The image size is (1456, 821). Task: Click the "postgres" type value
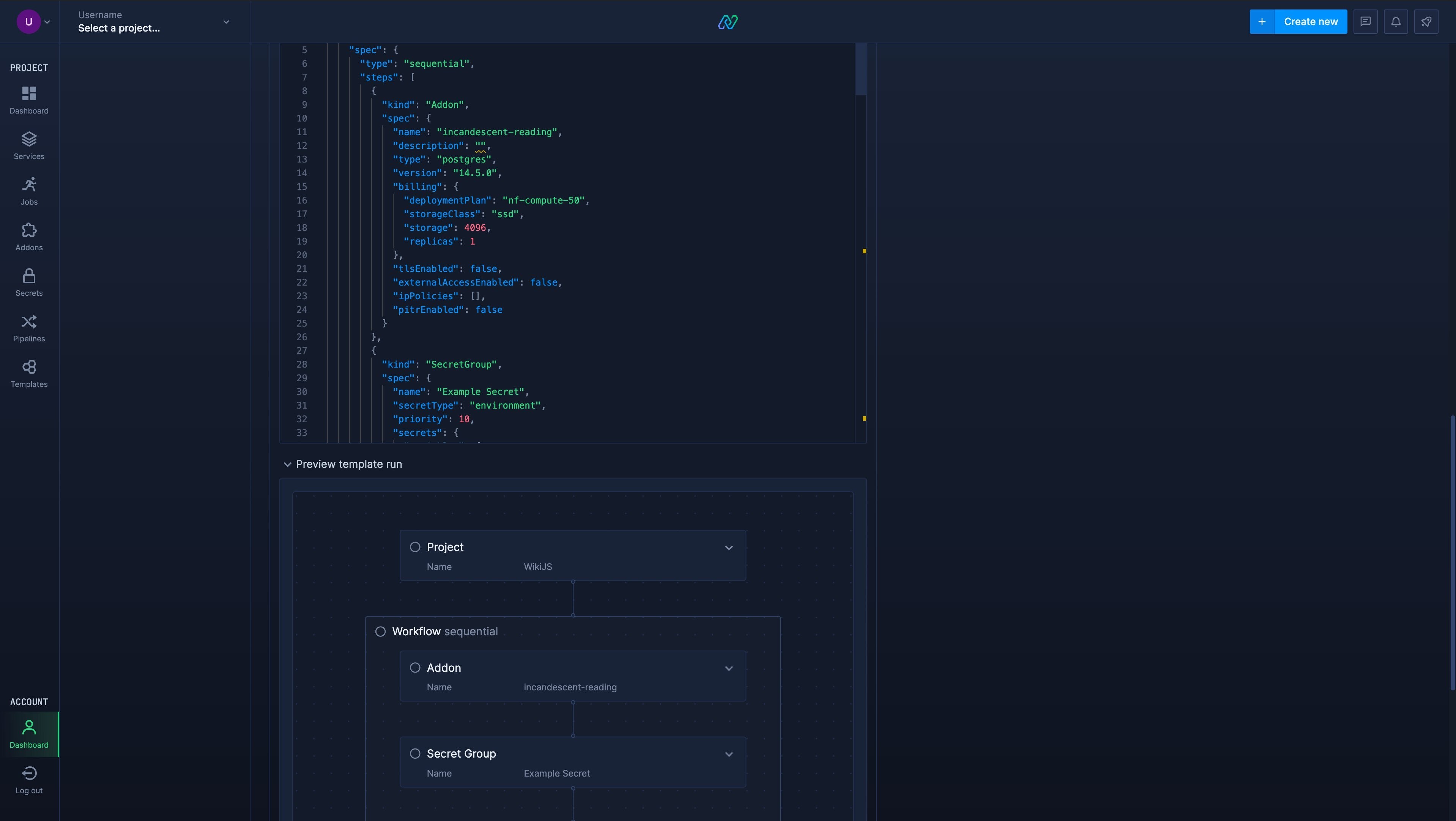point(464,159)
